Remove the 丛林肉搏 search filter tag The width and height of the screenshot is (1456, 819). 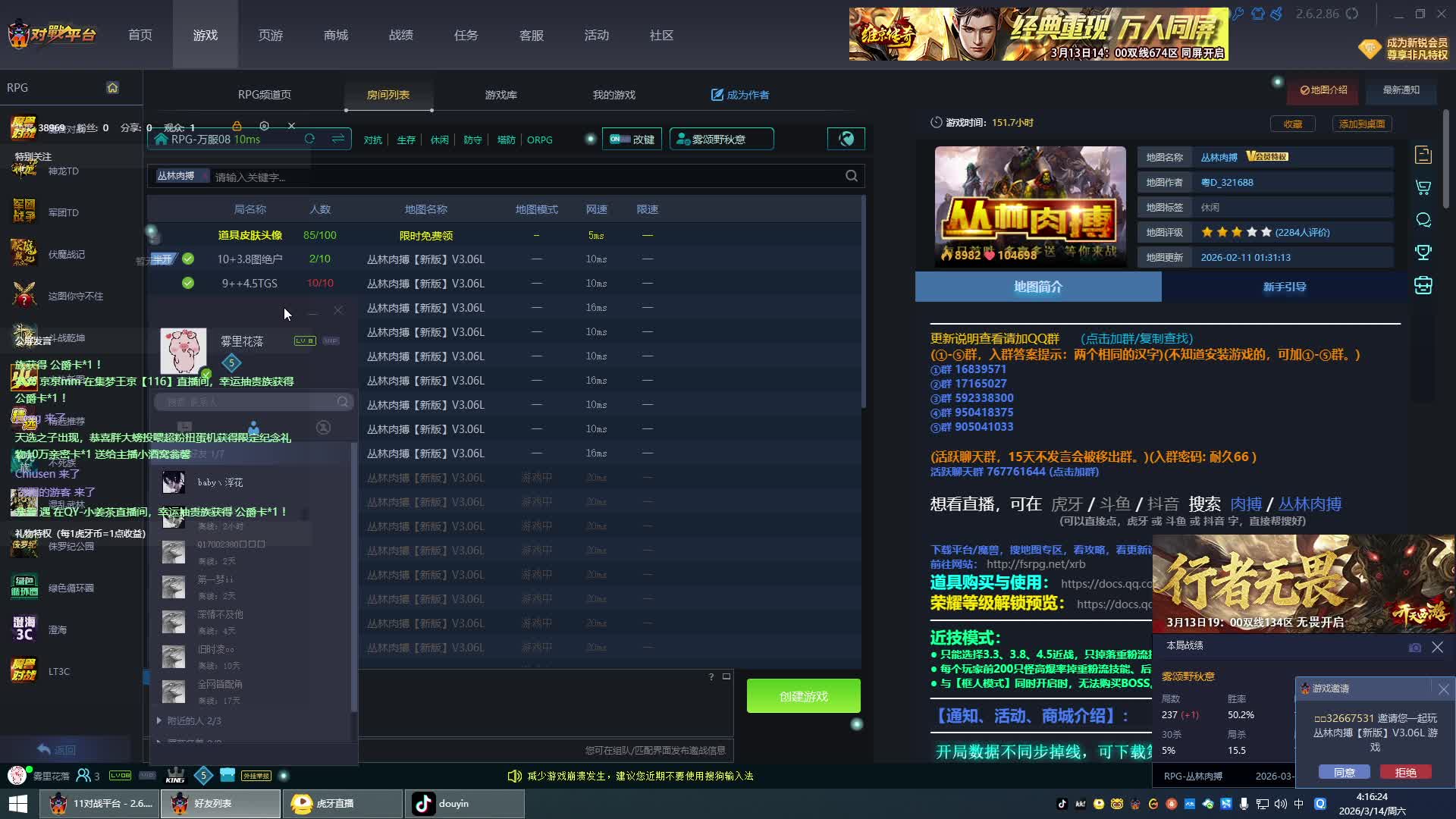(203, 176)
